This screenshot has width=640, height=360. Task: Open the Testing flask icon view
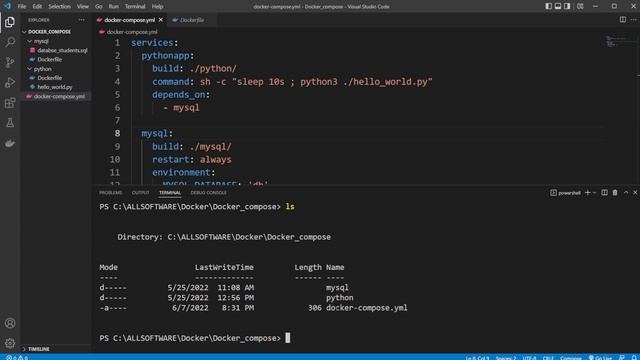(x=10, y=123)
